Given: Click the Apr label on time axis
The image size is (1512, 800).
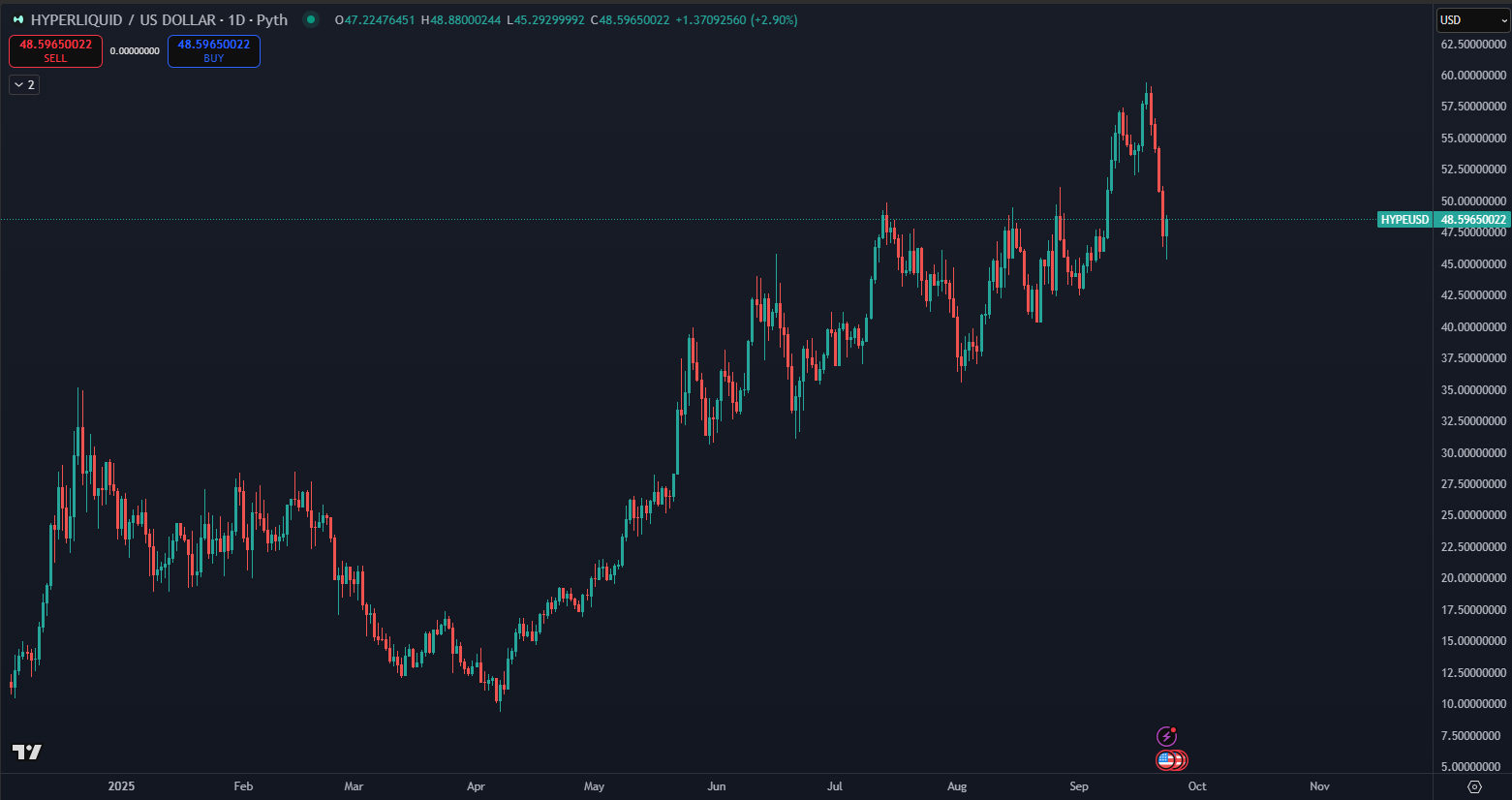Looking at the screenshot, I should coord(476,786).
